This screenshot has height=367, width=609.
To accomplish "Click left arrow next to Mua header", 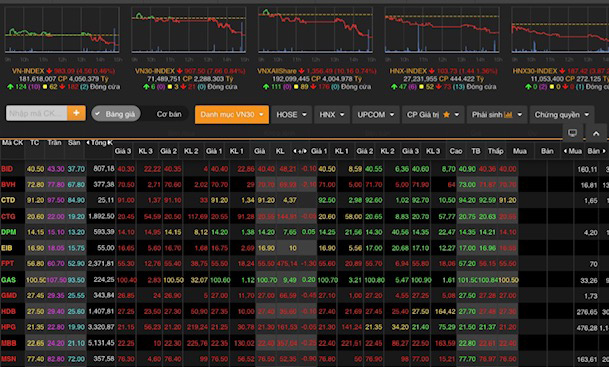I will click(x=565, y=151).
